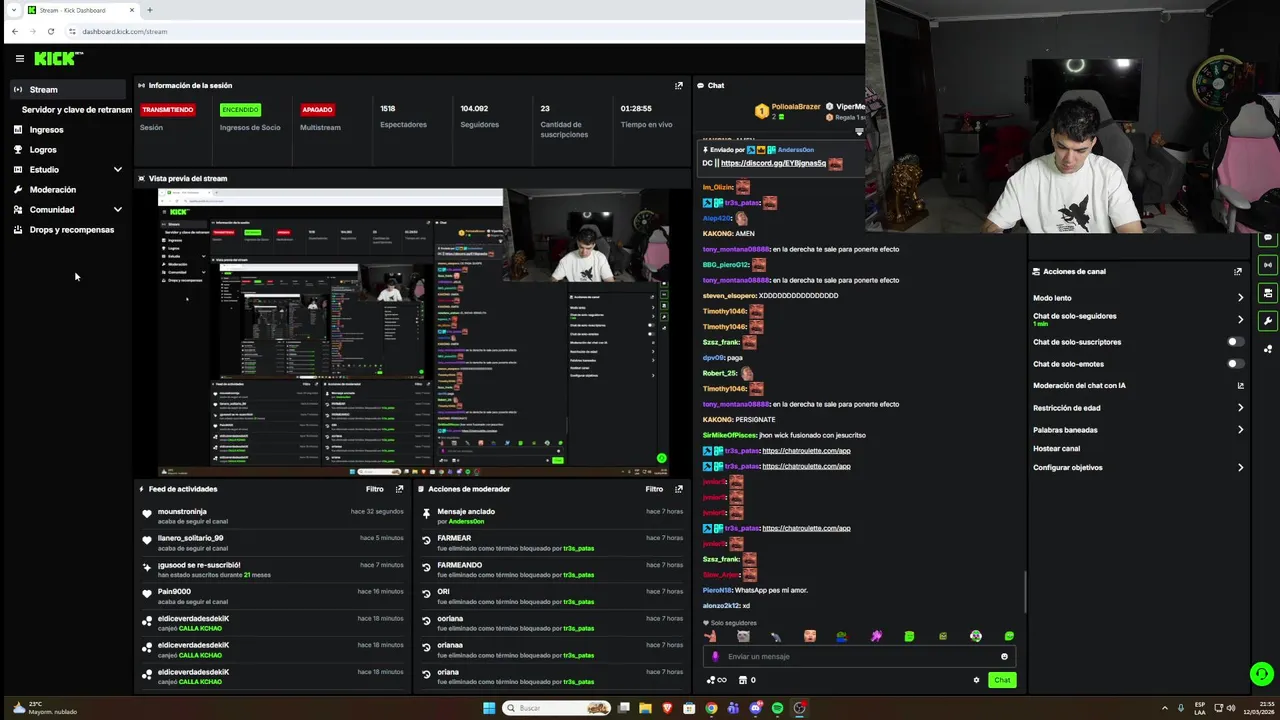Click the channel points infinity balance

(x=716, y=680)
